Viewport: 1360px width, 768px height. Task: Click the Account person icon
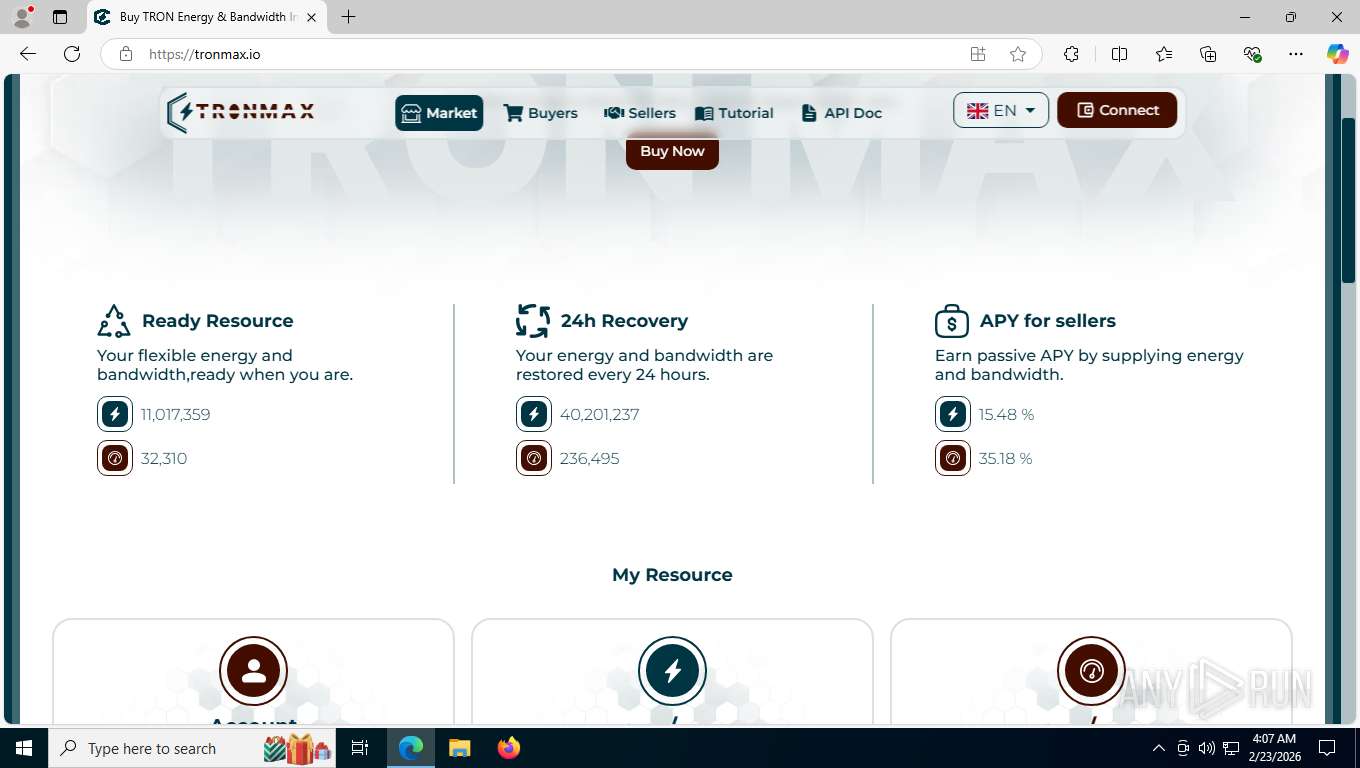coord(254,671)
